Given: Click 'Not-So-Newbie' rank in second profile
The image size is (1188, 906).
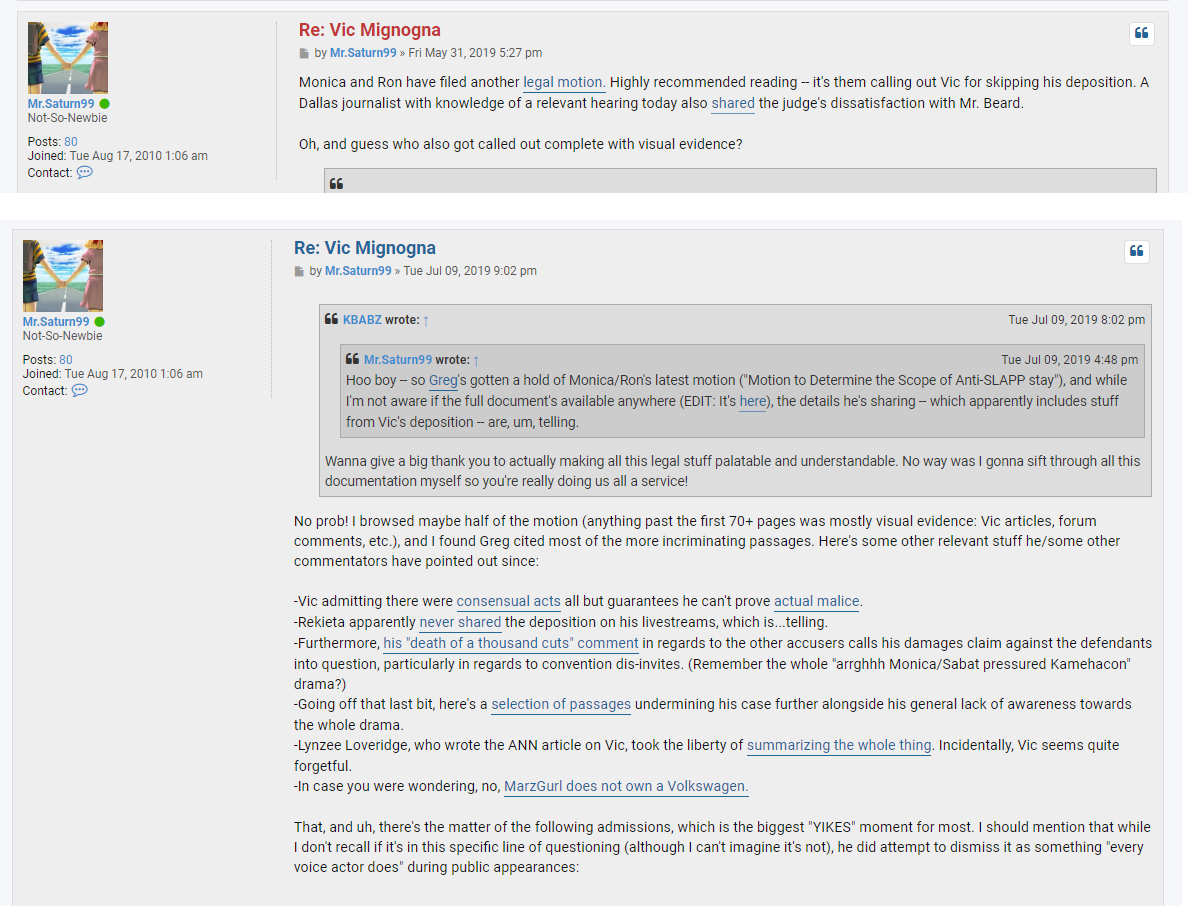Looking at the screenshot, I should tap(62, 336).
